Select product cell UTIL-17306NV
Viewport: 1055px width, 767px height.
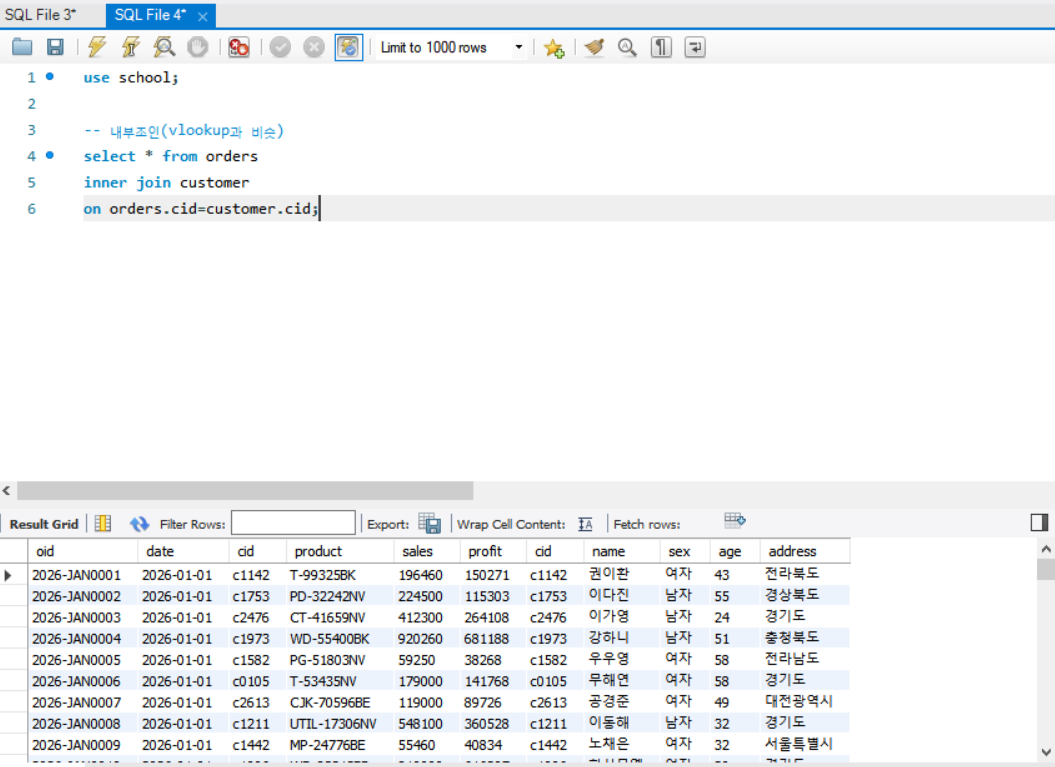click(x=340, y=724)
